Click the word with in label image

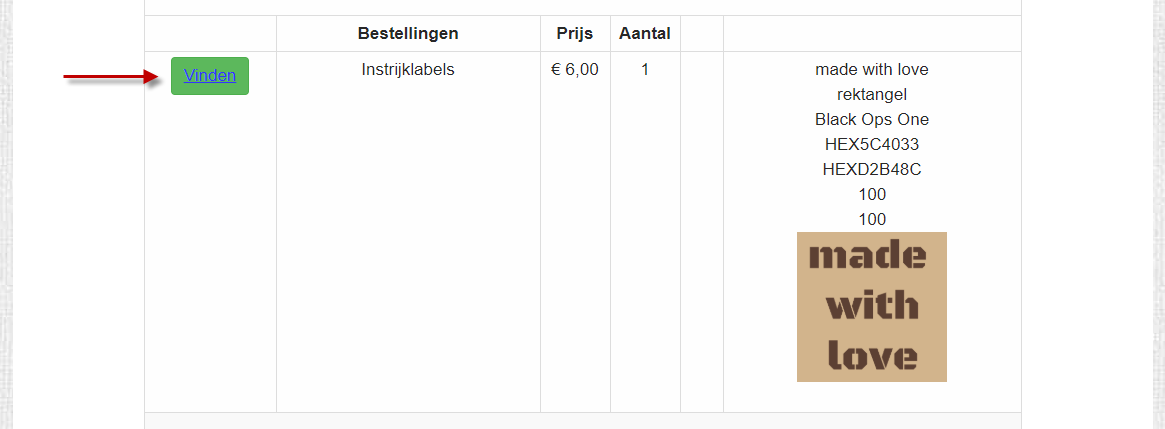tap(872, 305)
